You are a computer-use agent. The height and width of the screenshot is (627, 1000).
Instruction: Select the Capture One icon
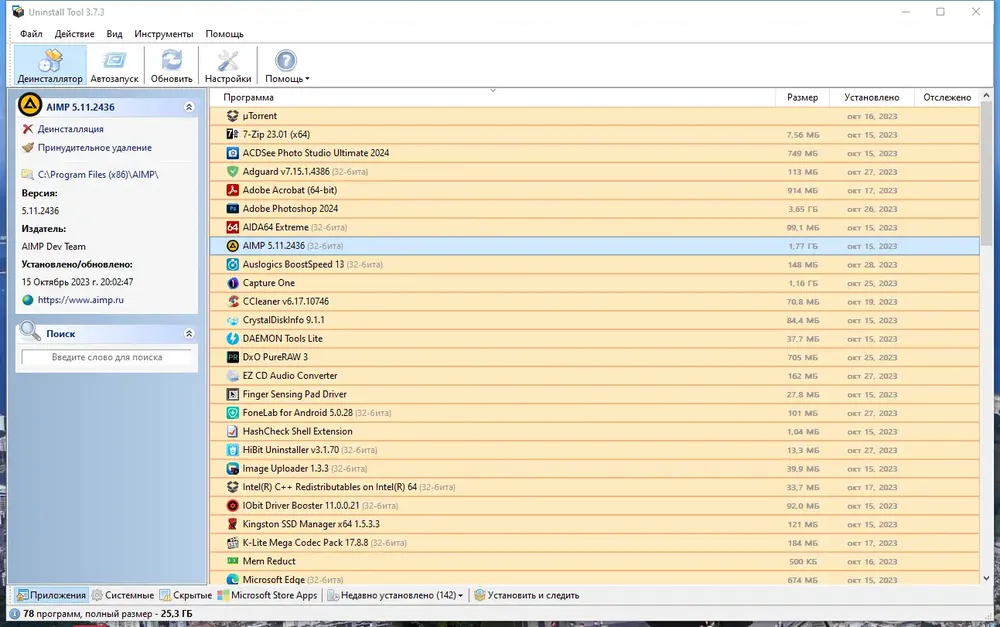click(233, 283)
